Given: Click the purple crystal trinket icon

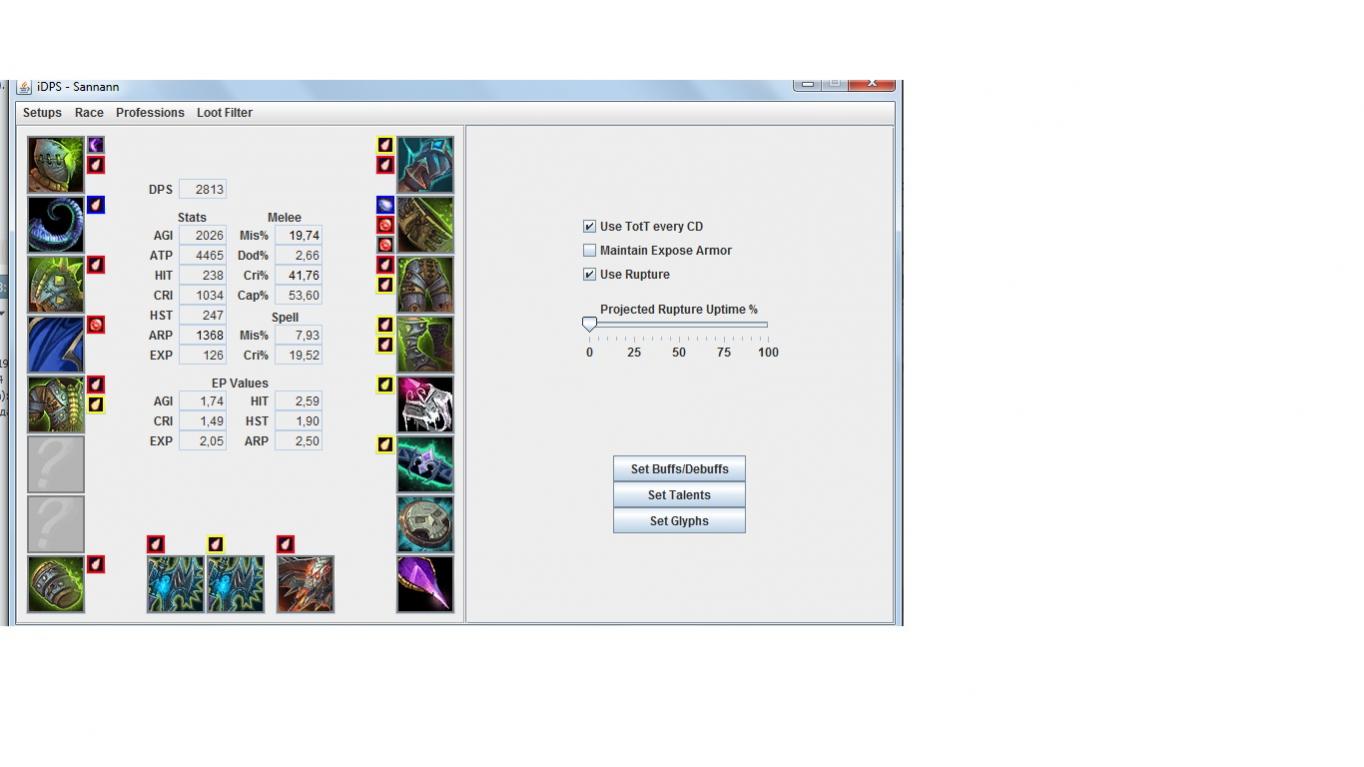Looking at the screenshot, I should (425, 584).
